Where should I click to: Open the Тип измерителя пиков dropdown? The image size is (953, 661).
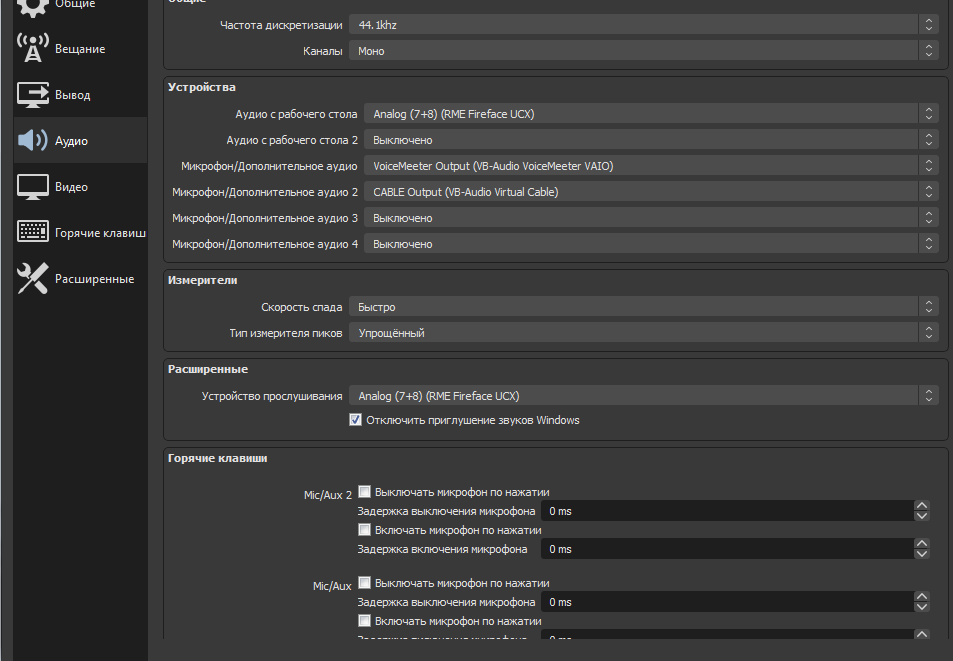point(643,333)
